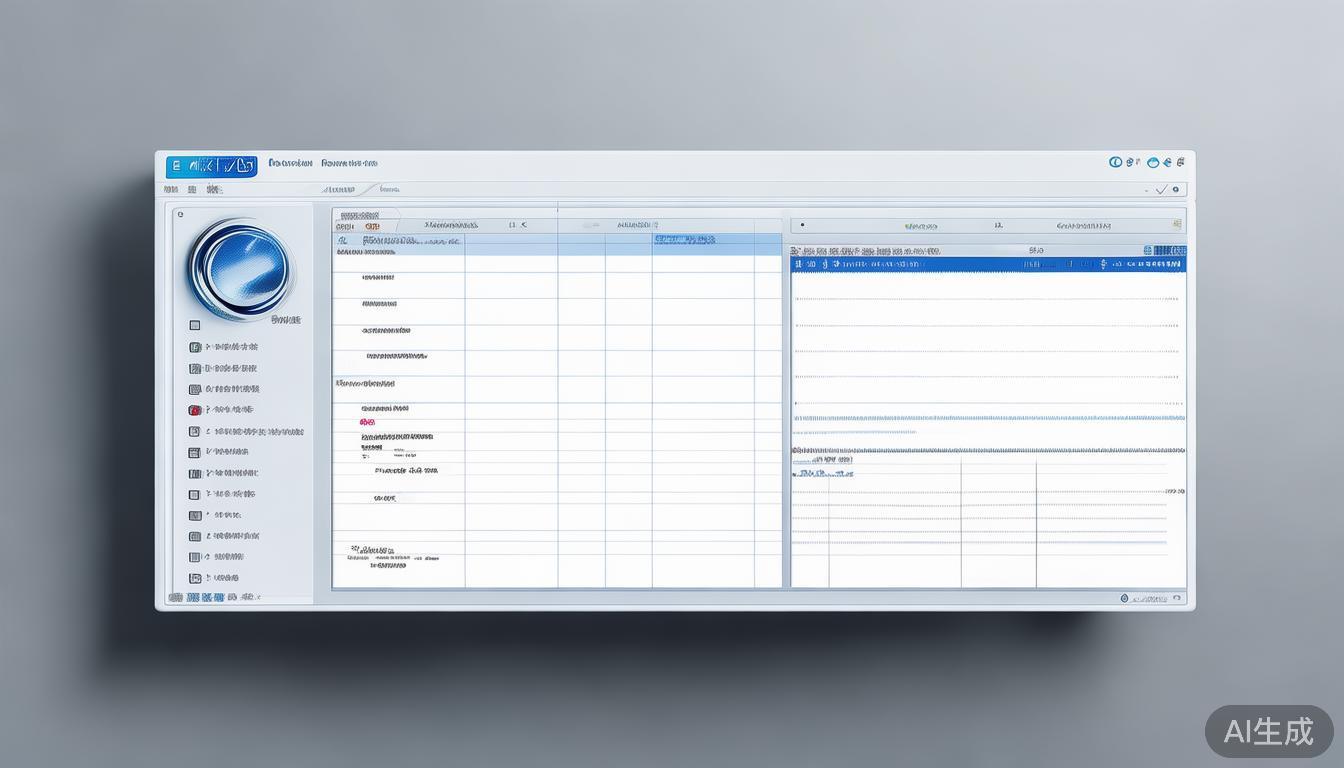Click the light blue highlighted cell in left table header
Image resolution: width=1344 pixels, height=768 pixels.
click(x=685, y=239)
